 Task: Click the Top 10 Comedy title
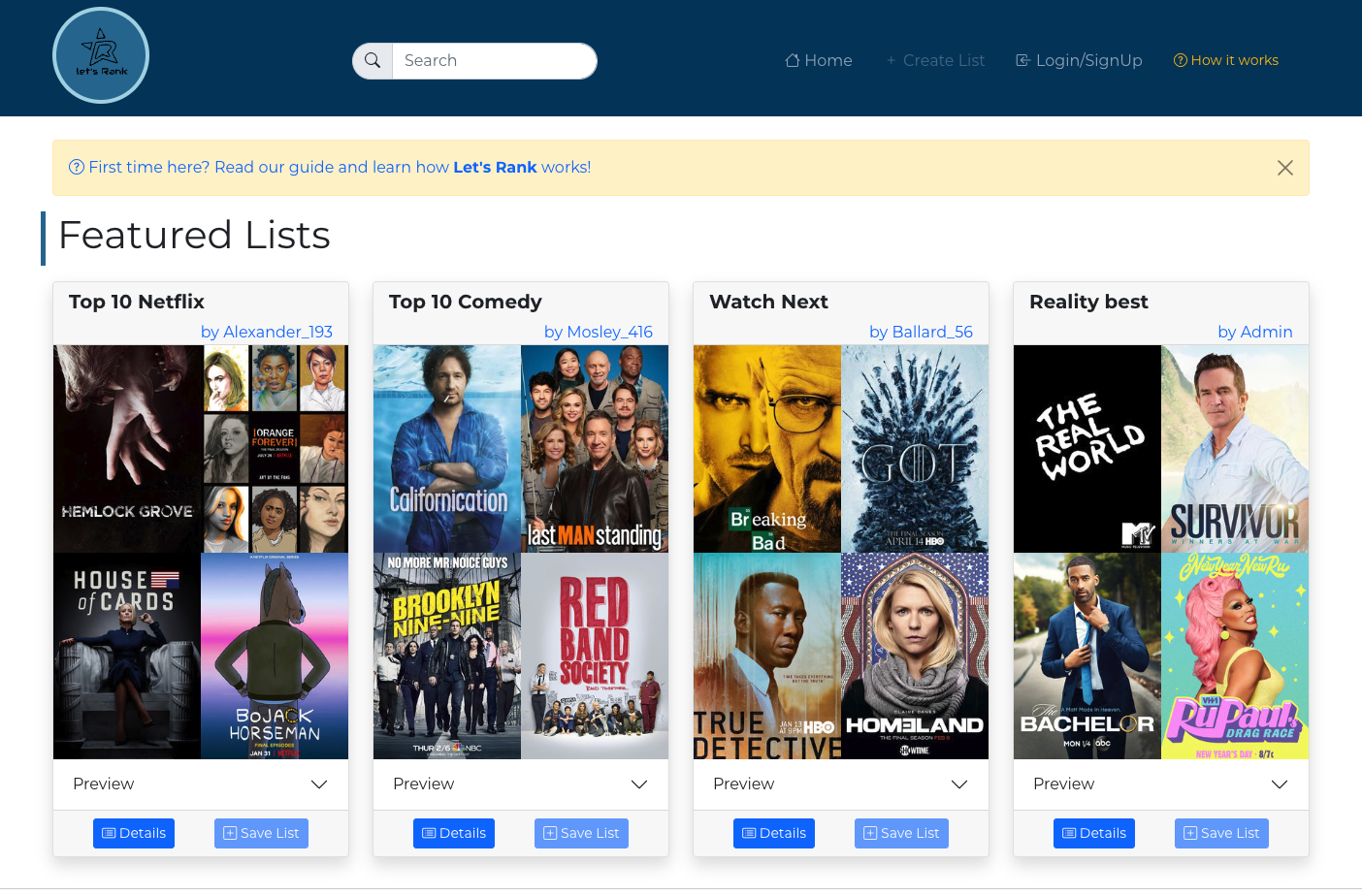466,302
